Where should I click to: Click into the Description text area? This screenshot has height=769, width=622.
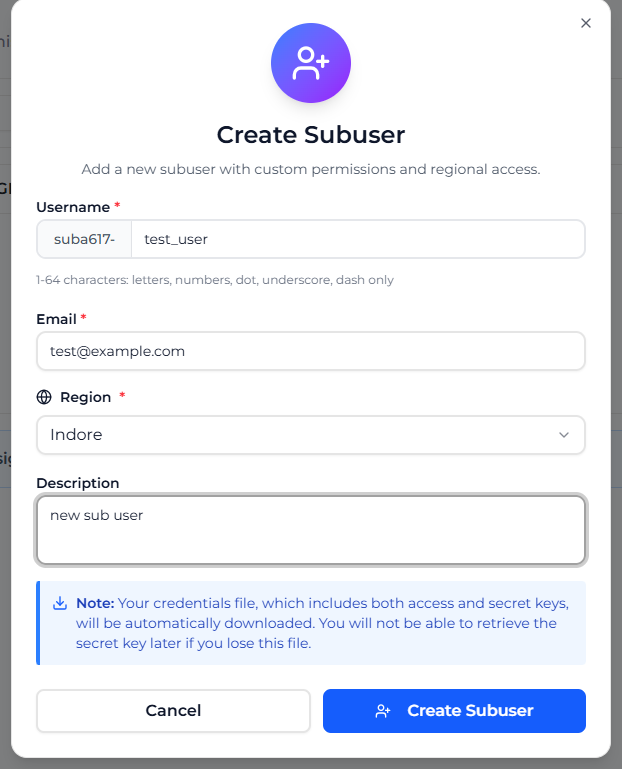(310, 530)
